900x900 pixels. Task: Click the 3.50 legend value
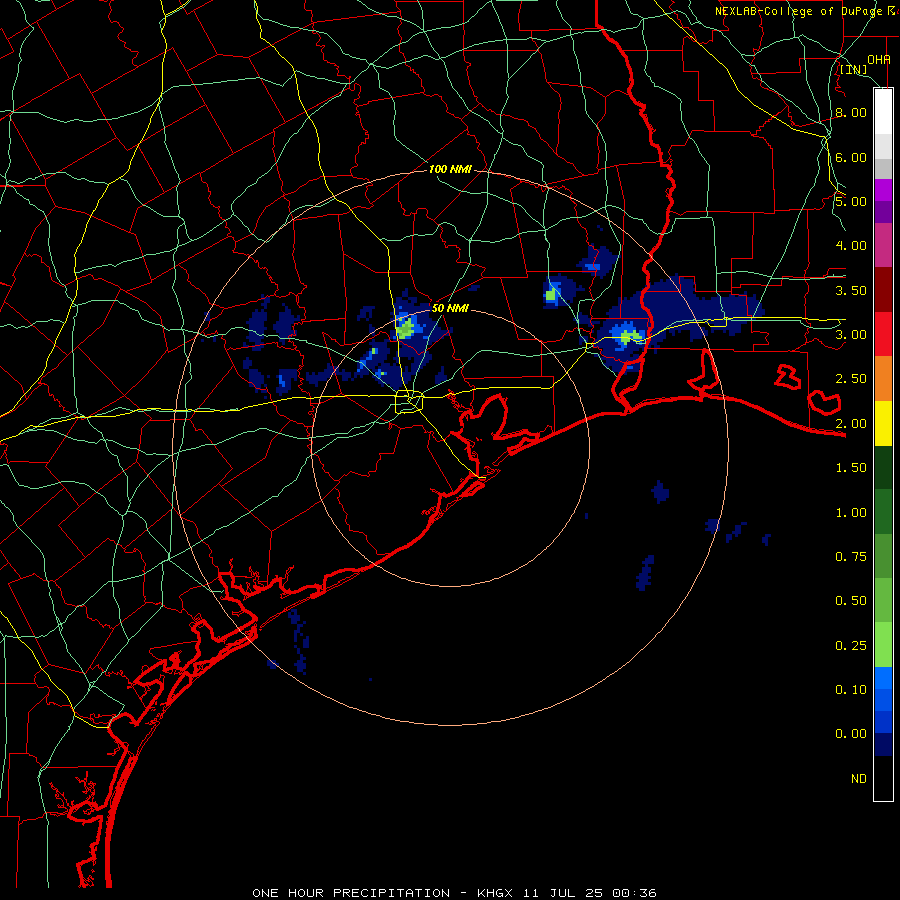click(x=851, y=290)
